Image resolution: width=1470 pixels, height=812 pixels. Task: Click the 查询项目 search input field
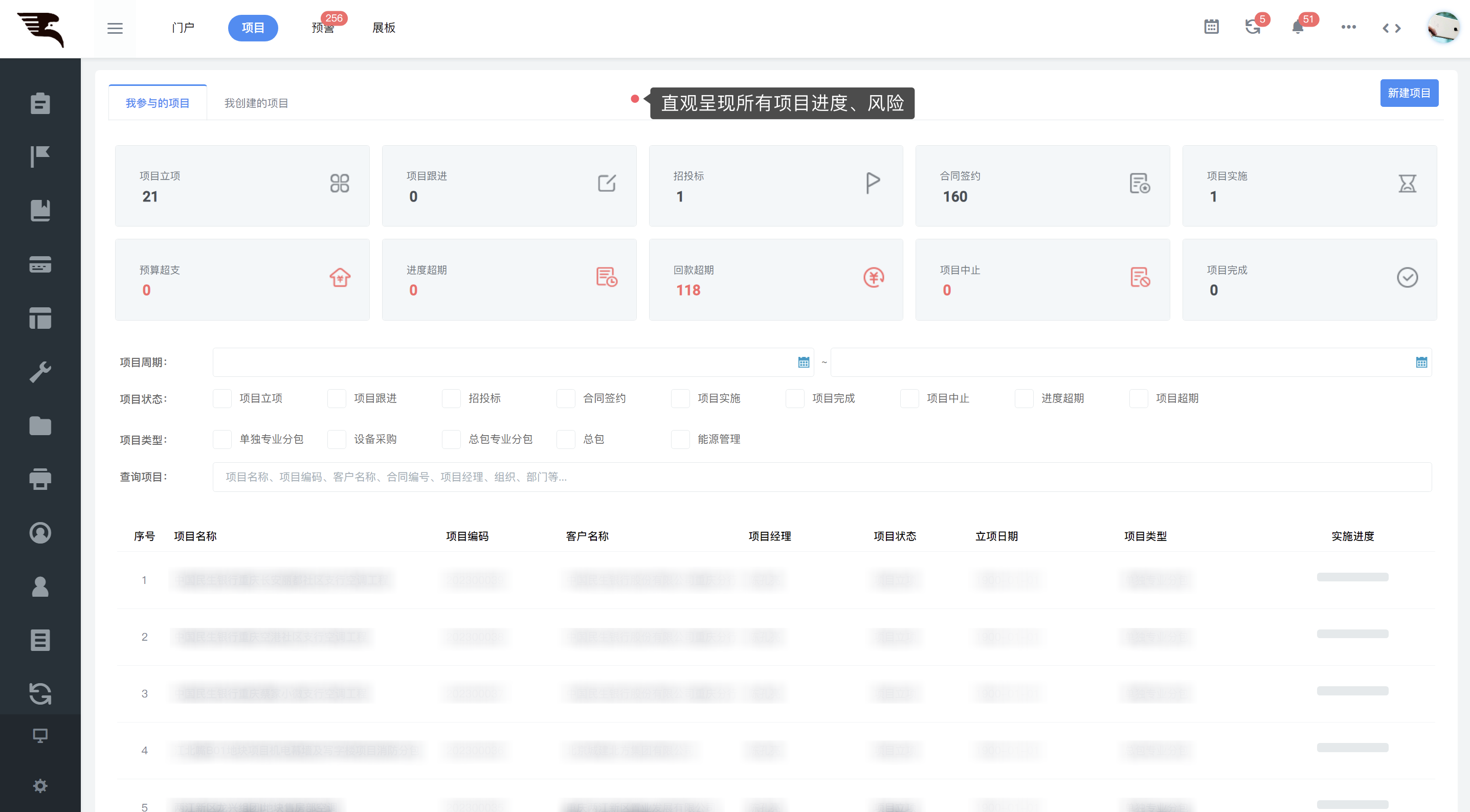pos(822,477)
